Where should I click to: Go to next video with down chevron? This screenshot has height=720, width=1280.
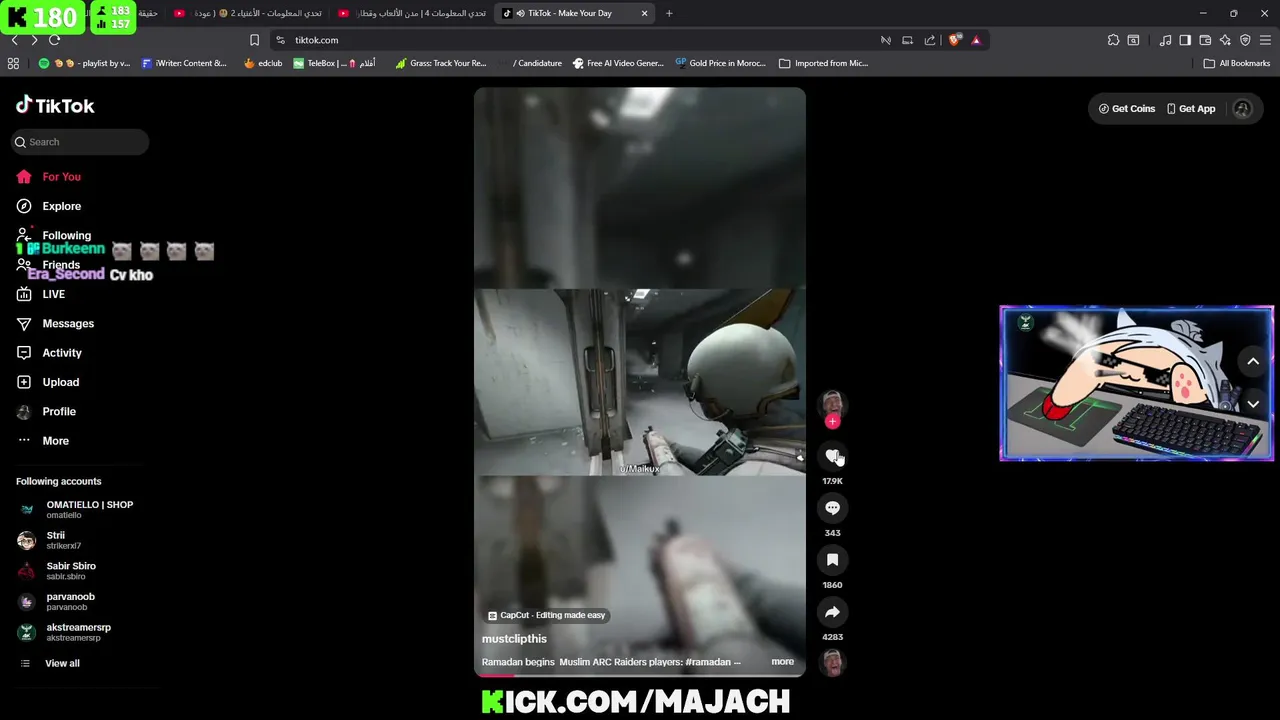pyautogui.click(x=1253, y=404)
